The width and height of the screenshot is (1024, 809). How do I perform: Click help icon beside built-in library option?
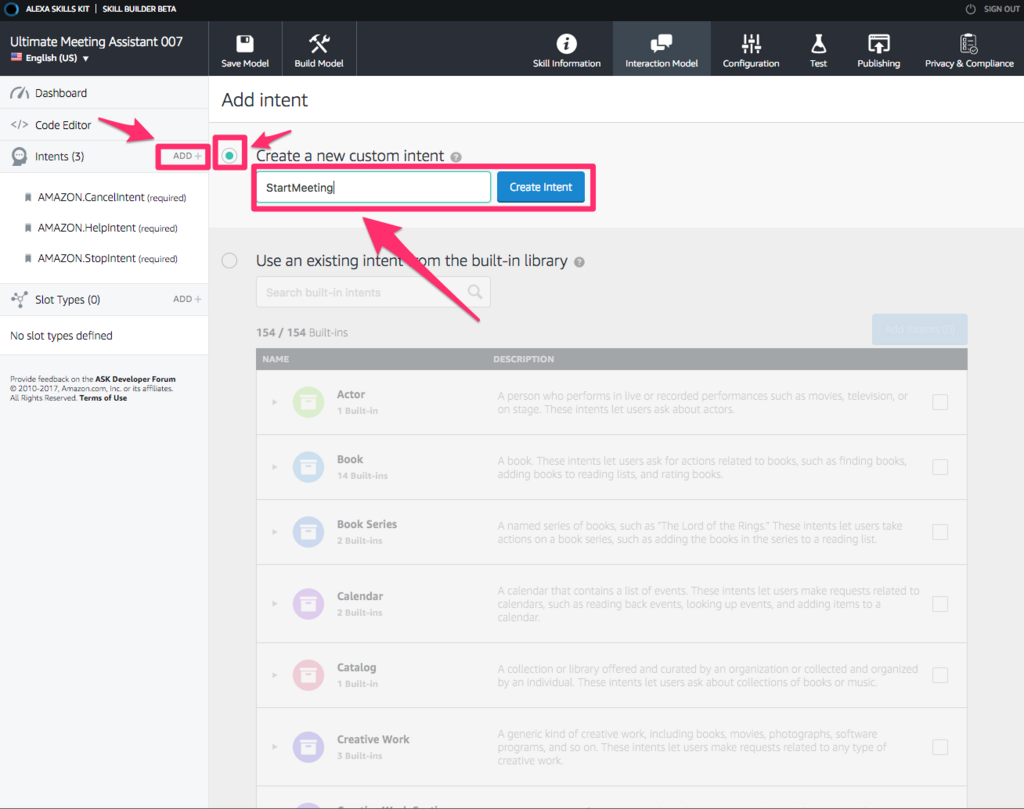point(579,262)
